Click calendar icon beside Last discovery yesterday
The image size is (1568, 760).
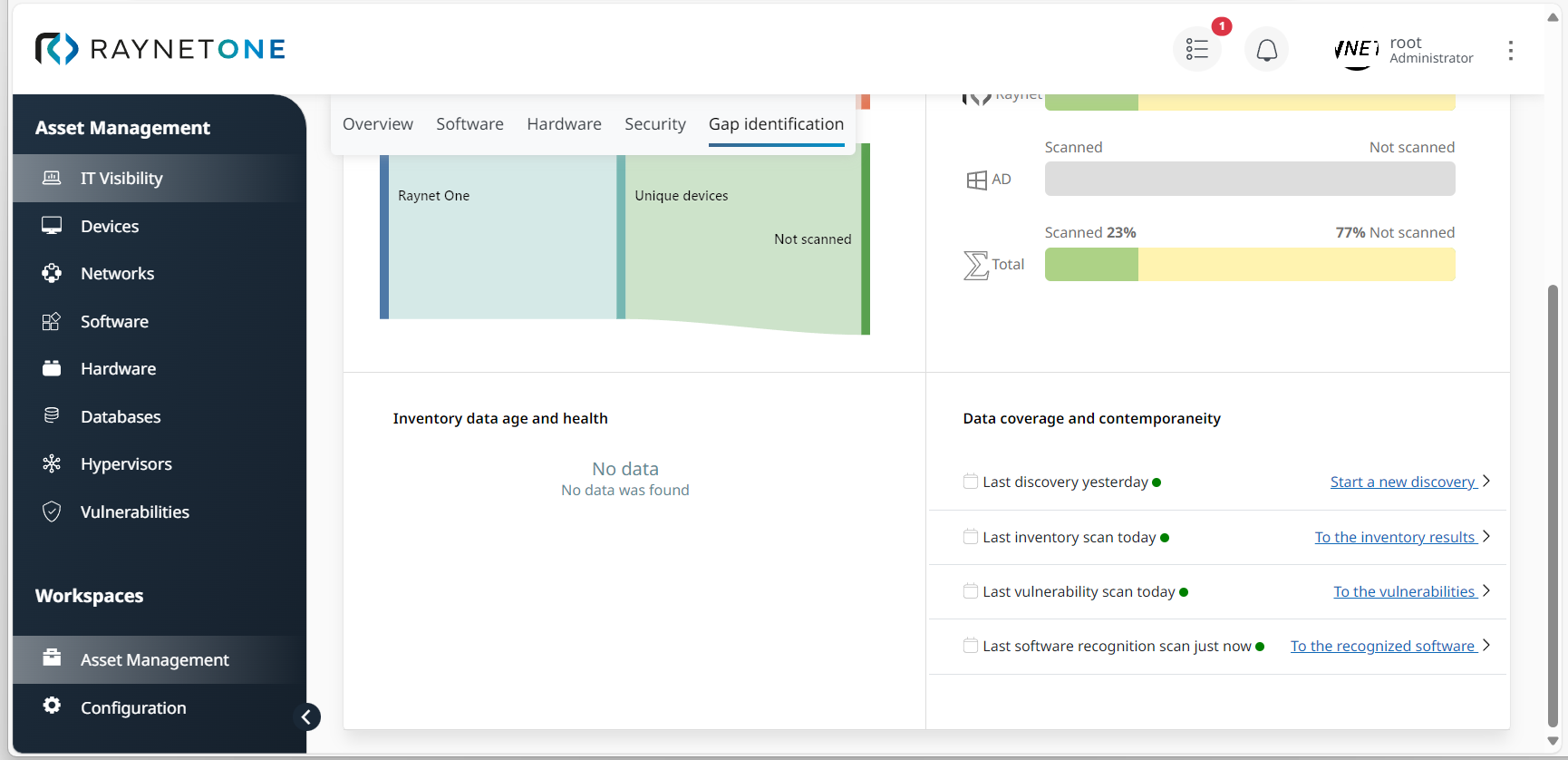970,482
